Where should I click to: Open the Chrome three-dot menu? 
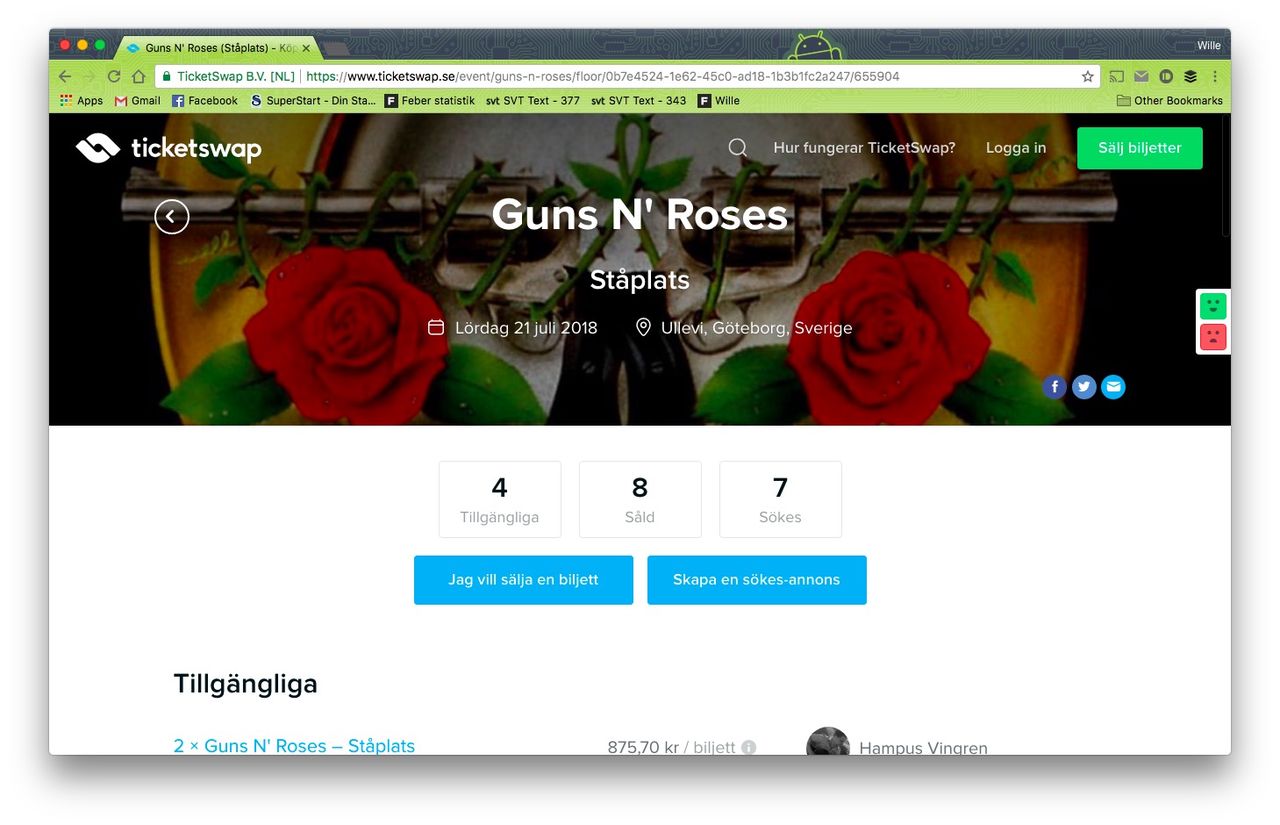pyautogui.click(x=1215, y=76)
